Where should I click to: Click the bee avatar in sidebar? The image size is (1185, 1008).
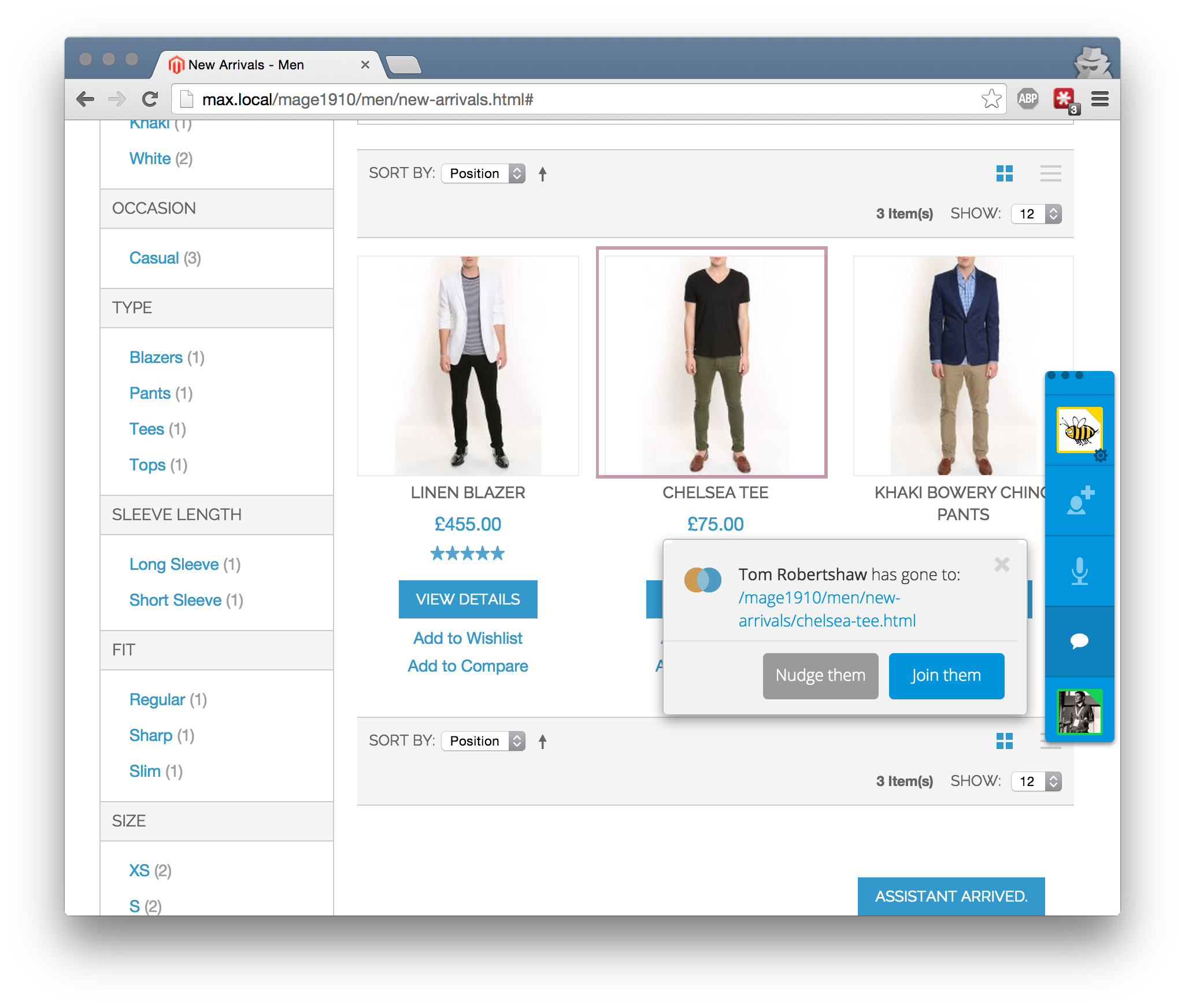1079,430
